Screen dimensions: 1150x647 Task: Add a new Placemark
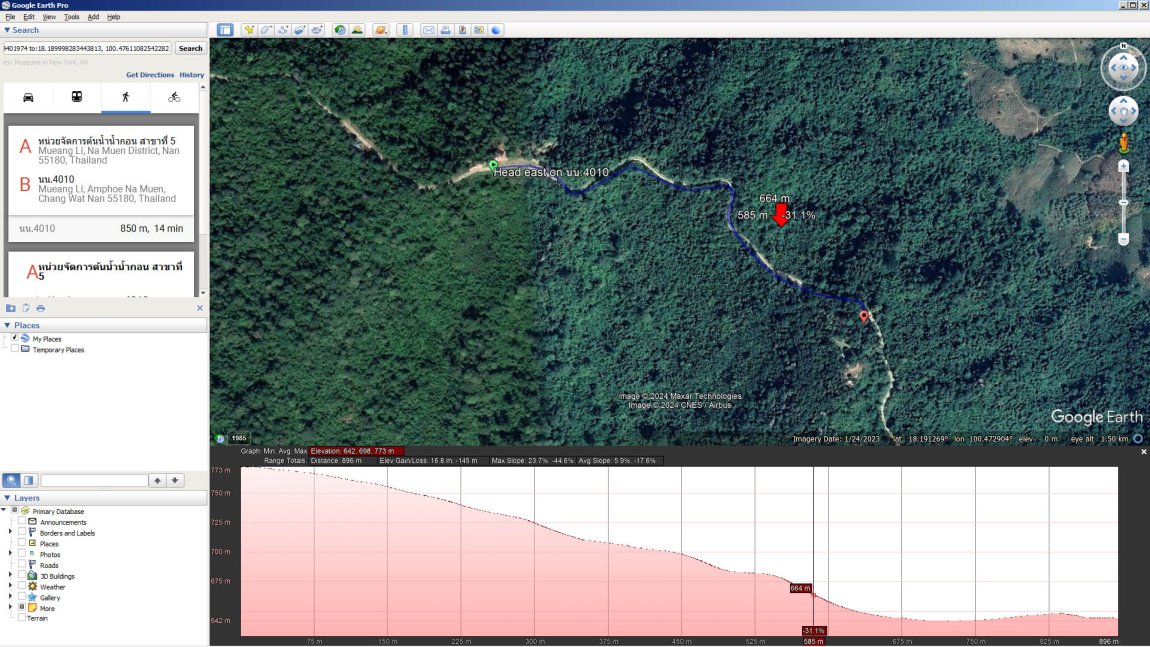coord(250,30)
